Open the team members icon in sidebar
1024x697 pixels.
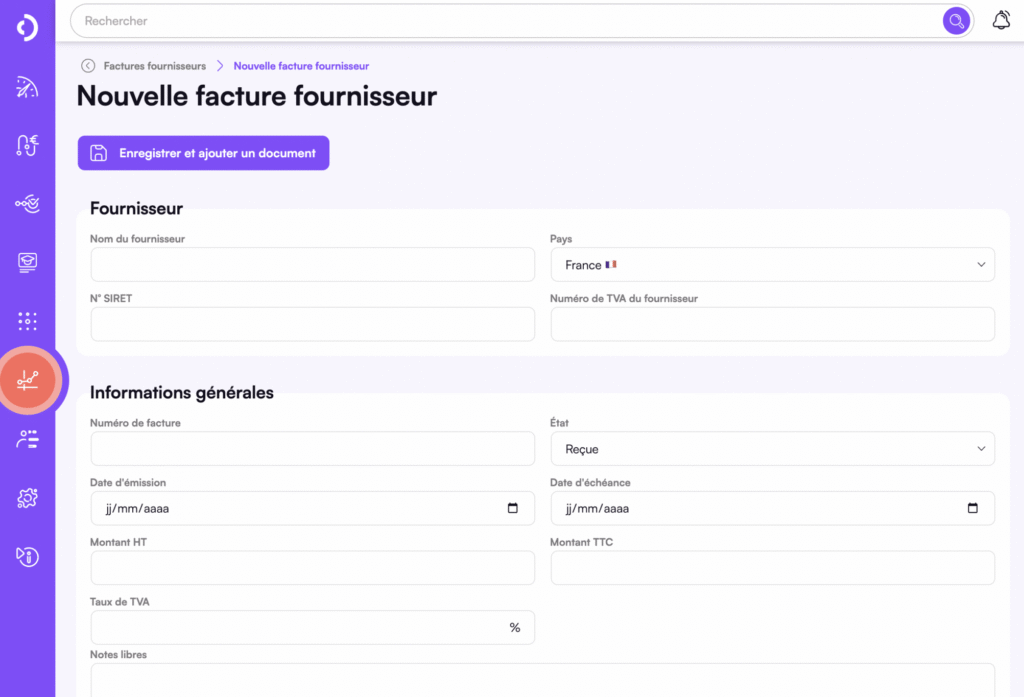27,438
